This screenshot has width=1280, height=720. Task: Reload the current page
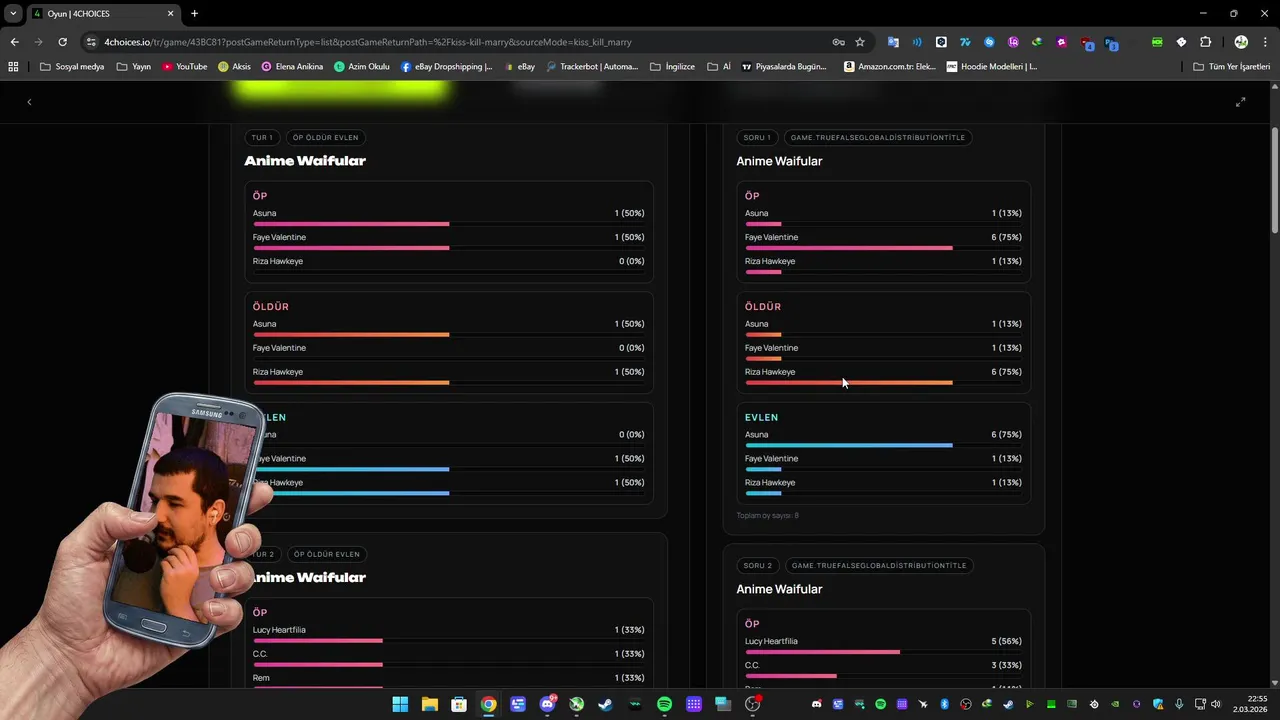[62, 42]
